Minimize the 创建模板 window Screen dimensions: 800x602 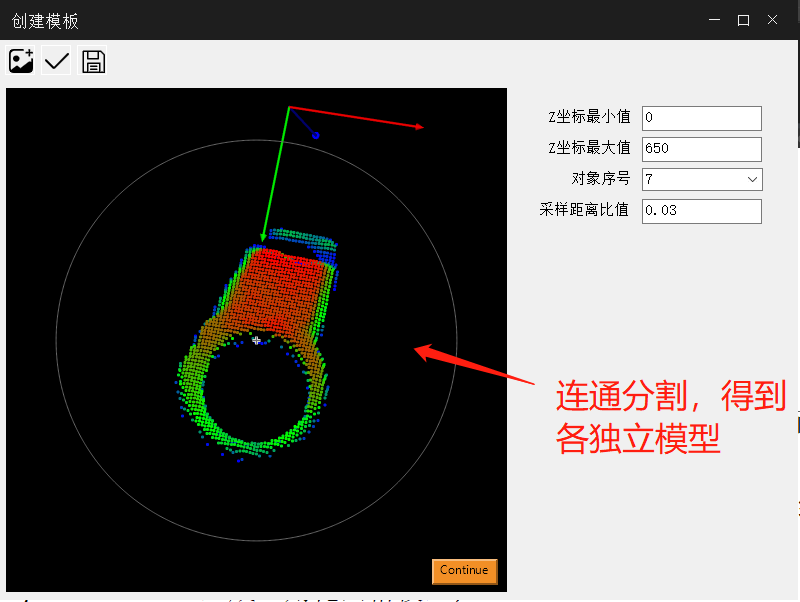[x=714, y=20]
